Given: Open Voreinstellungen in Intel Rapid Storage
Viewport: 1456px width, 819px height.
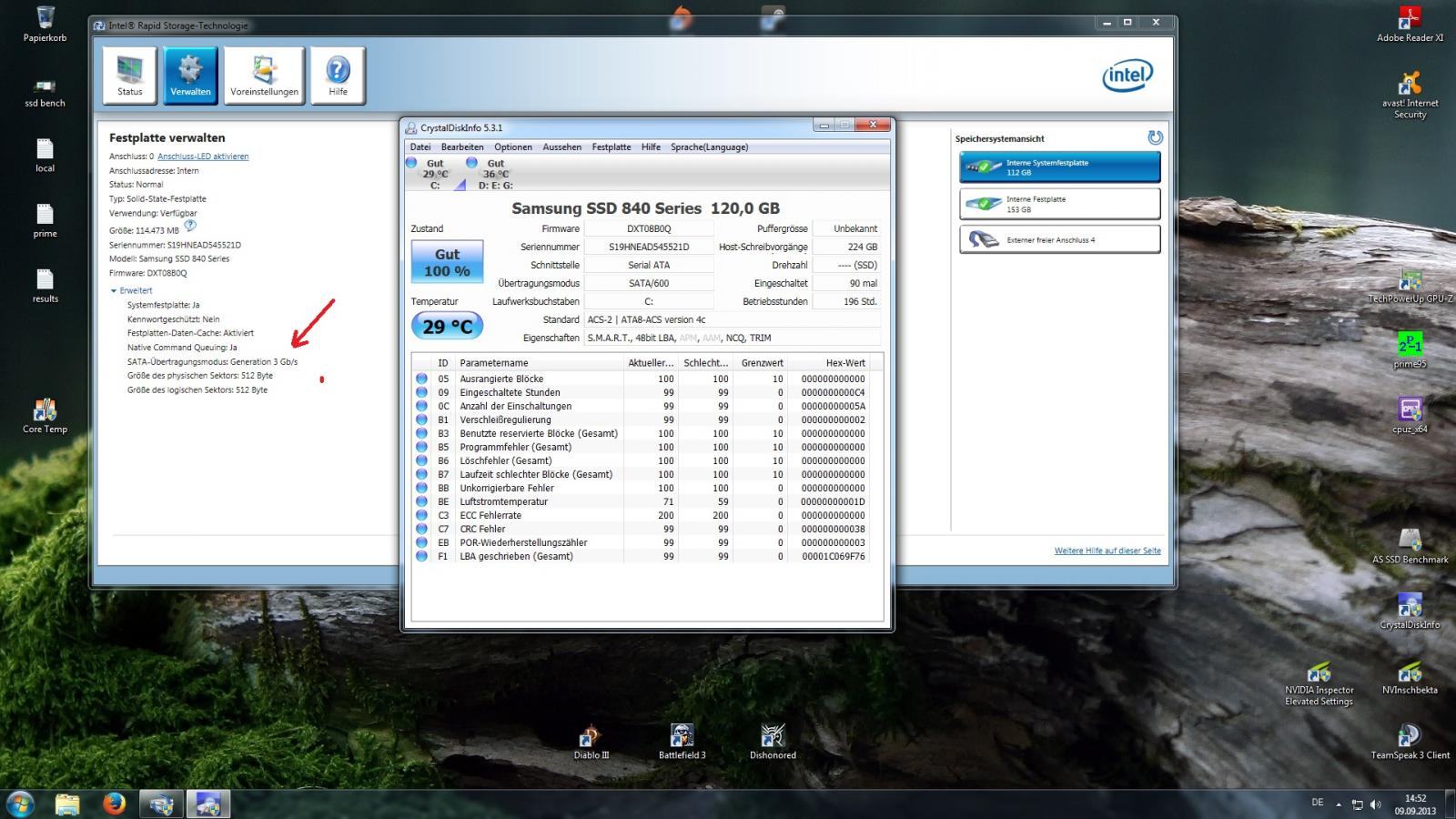Looking at the screenshot, I should tap(264, 76).
